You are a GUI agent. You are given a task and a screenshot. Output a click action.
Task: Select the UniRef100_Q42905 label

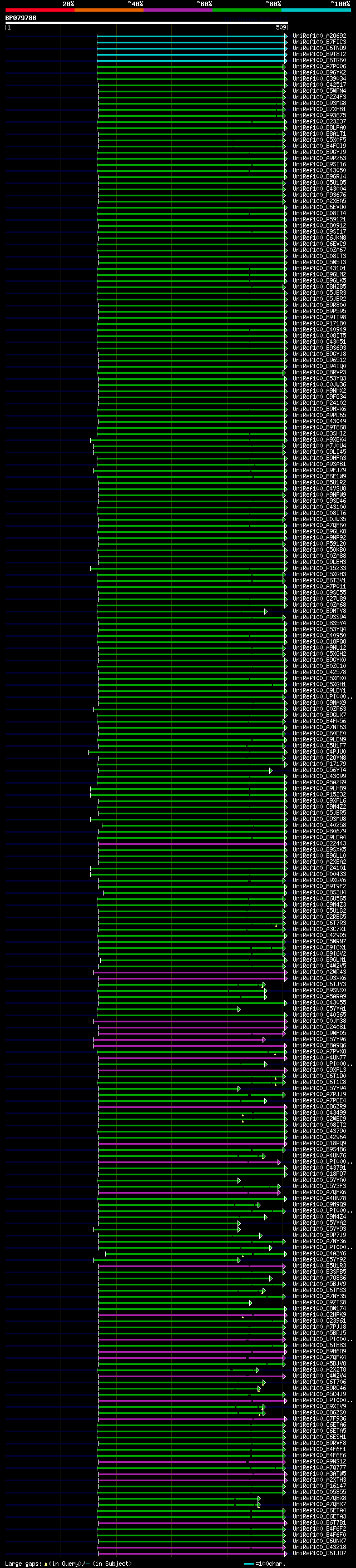(x=319, y=935)
